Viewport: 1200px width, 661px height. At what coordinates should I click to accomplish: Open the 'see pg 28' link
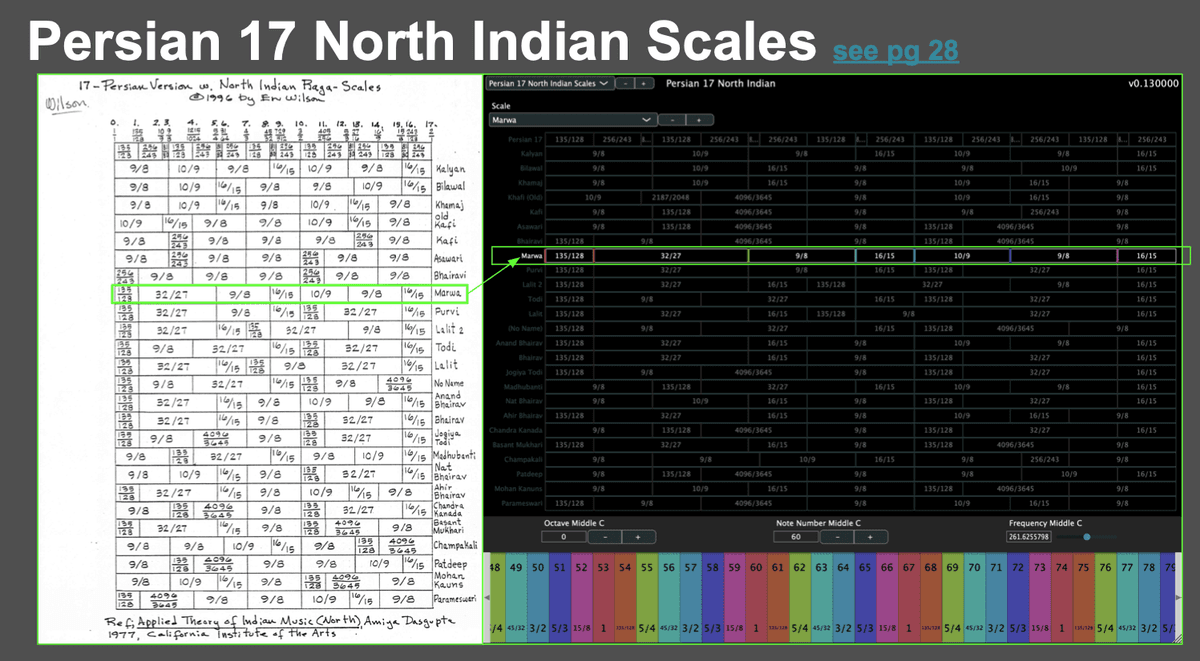point(895,50)
